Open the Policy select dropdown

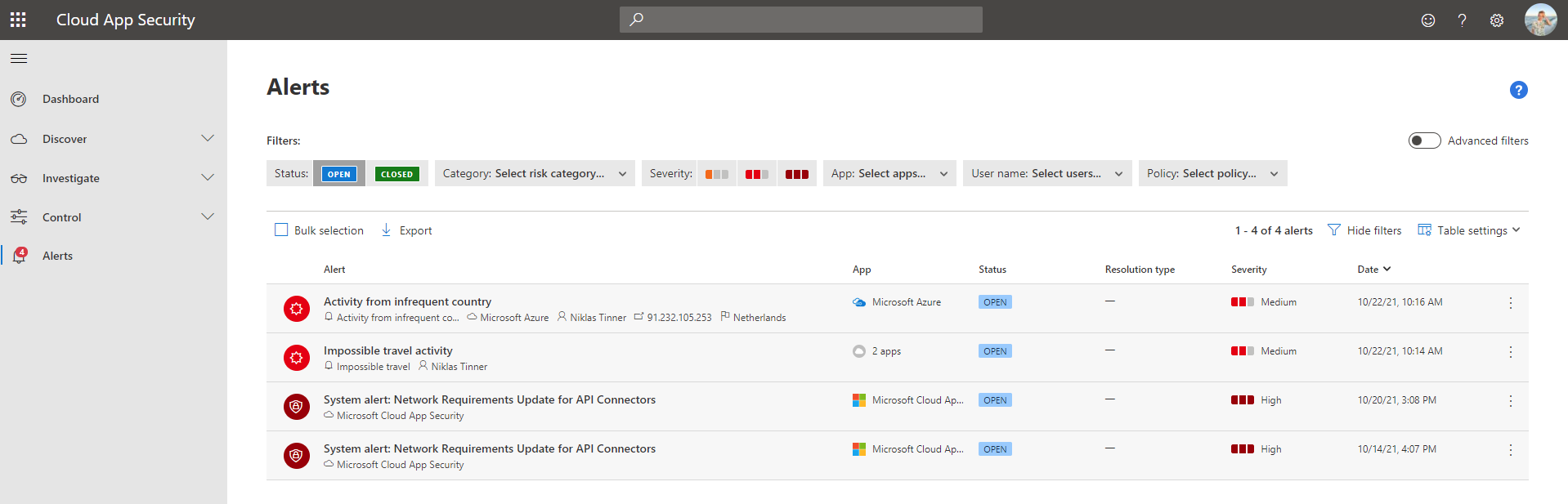pyautogui.click(x=1213, y=173)
